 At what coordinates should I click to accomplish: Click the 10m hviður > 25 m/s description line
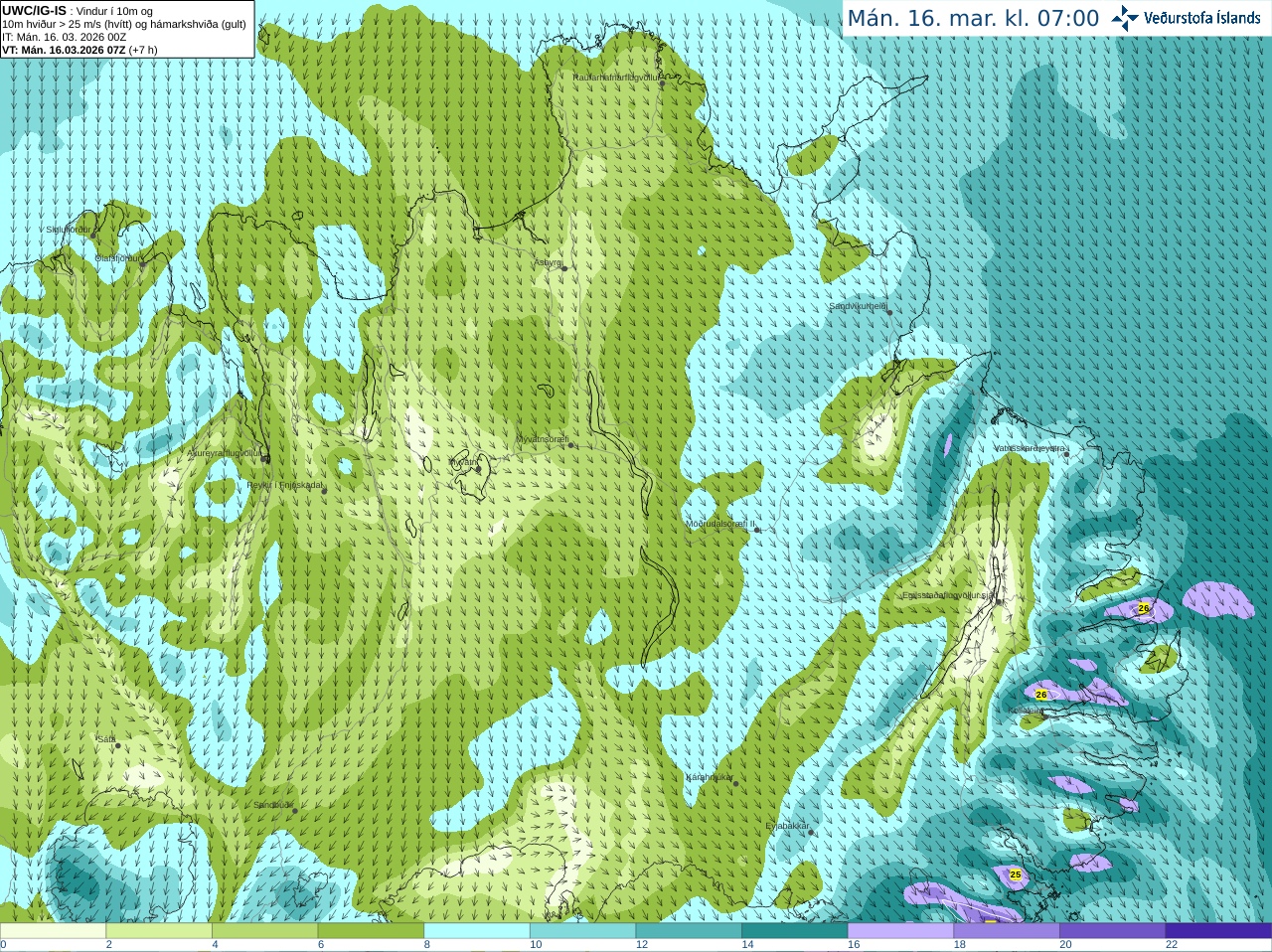124,24
